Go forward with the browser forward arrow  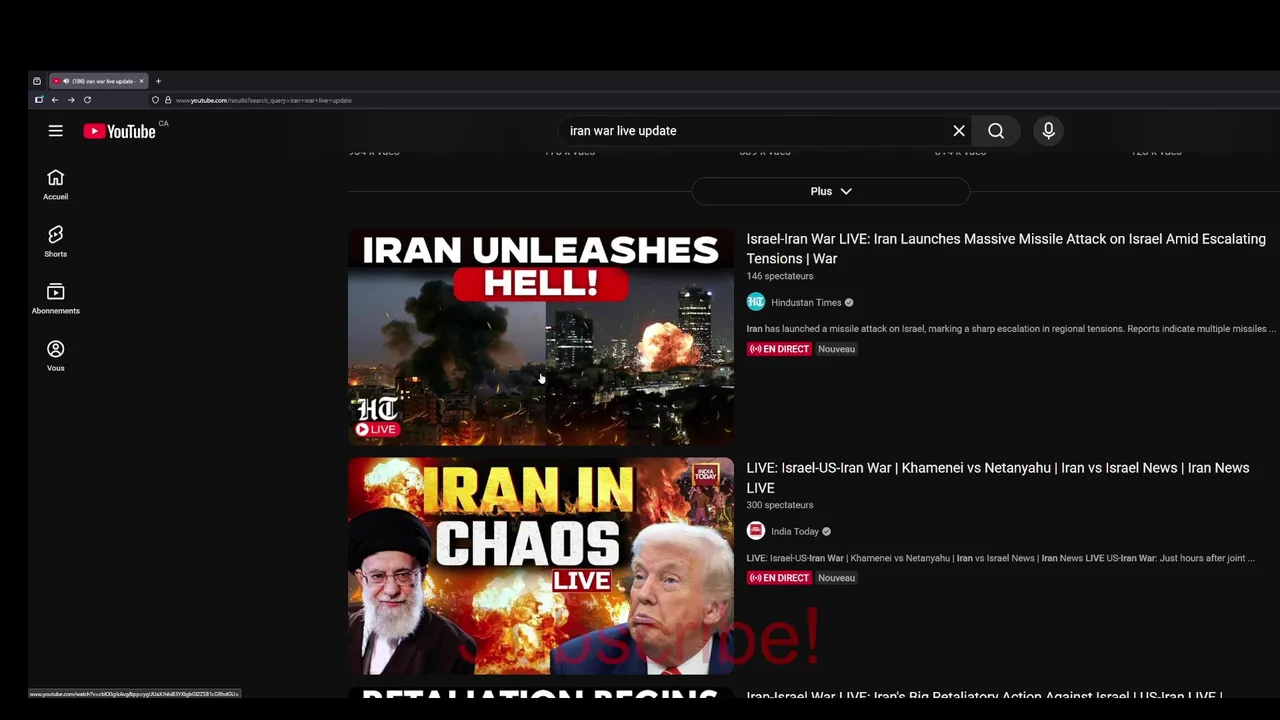(x=71, y=100)
